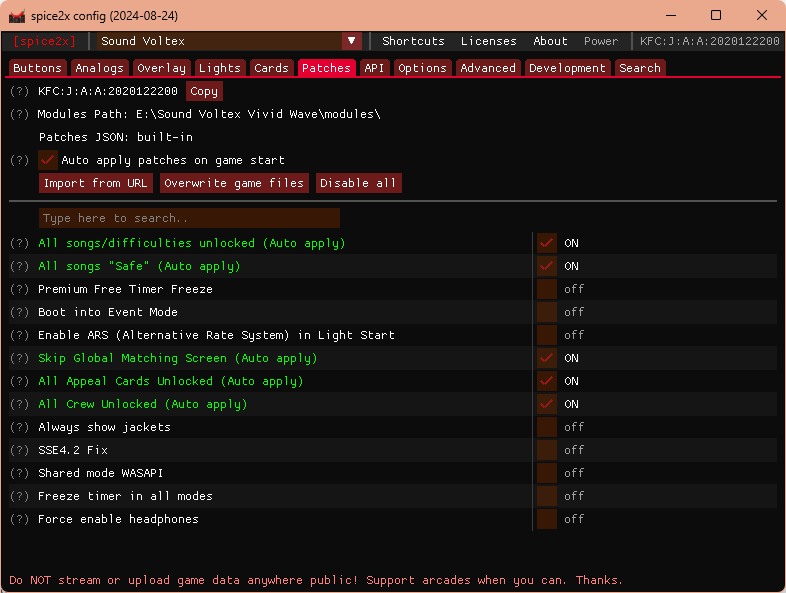Click the Import from URL button

96,183
